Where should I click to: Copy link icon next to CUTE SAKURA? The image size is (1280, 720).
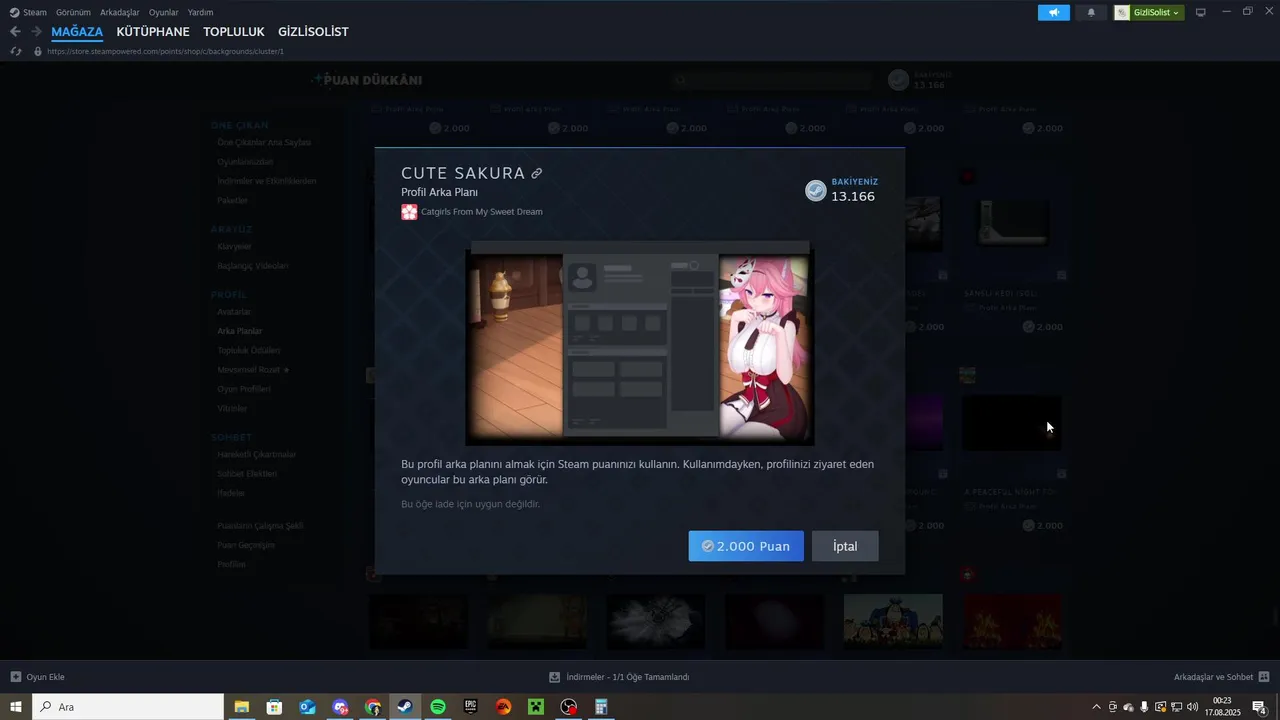click(537, 173)
